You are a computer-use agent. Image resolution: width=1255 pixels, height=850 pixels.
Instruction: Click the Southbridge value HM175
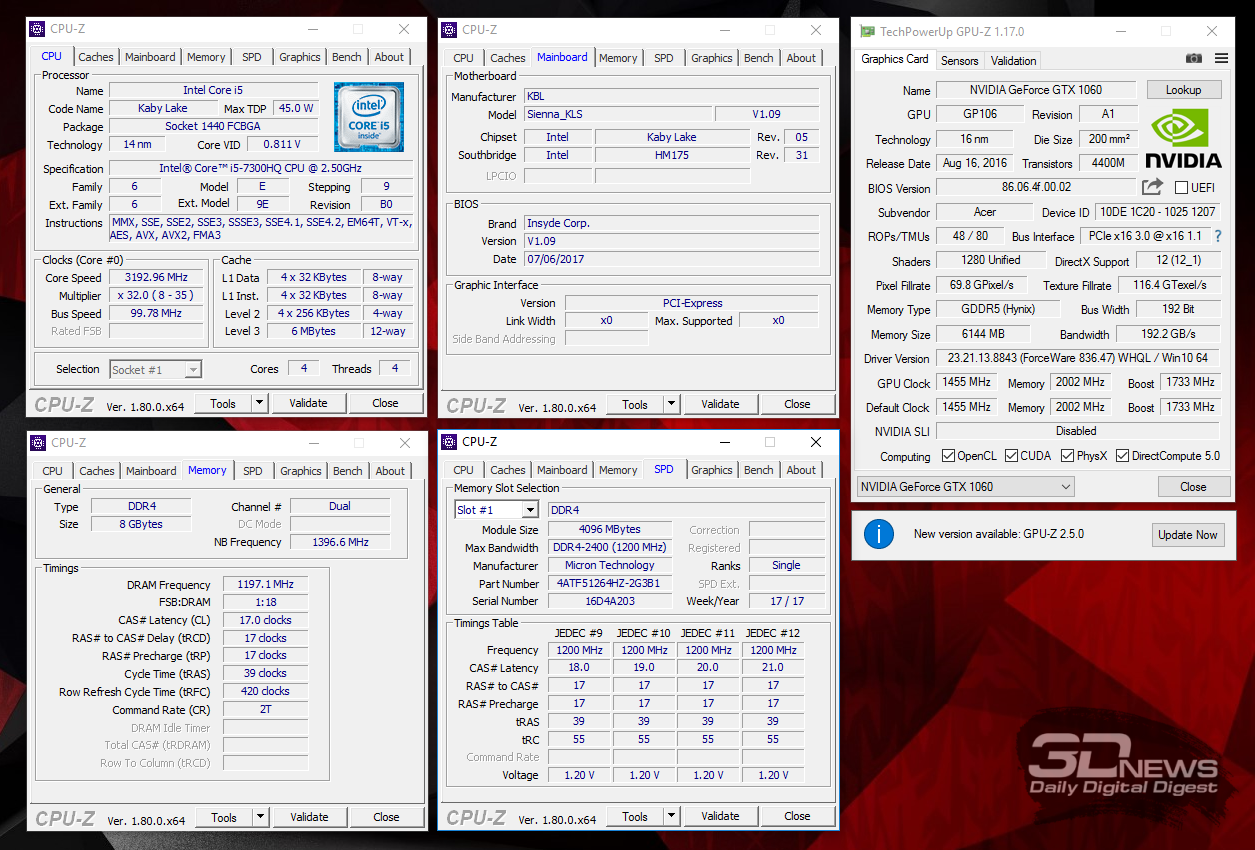(x=672, y=155)
